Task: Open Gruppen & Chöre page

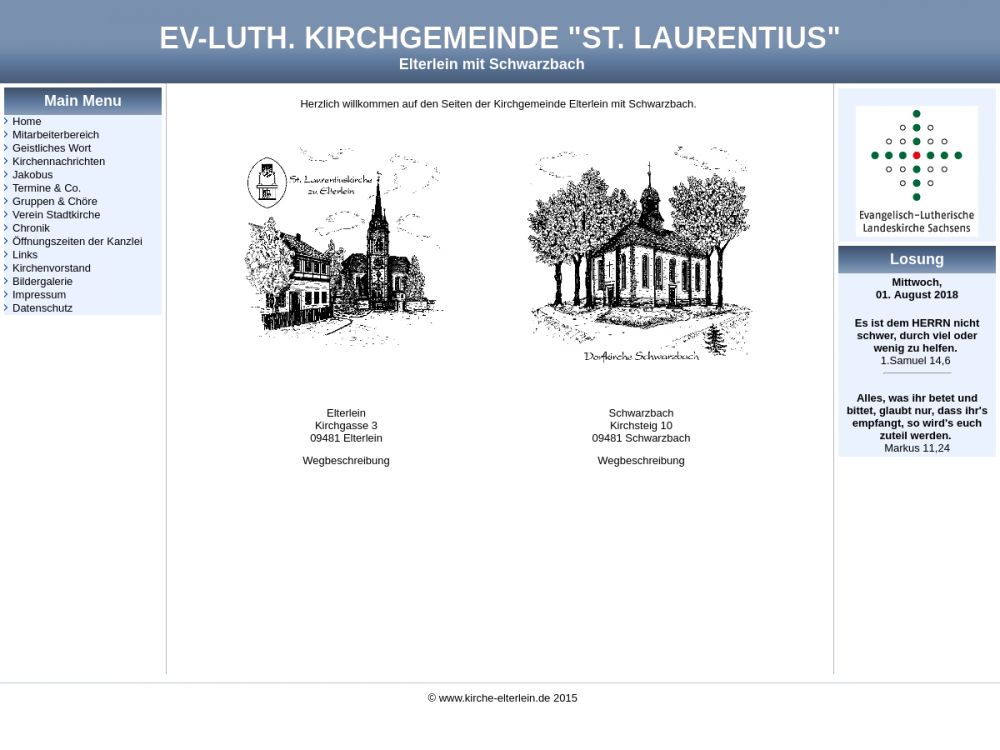Action: [x=54, y=201]
